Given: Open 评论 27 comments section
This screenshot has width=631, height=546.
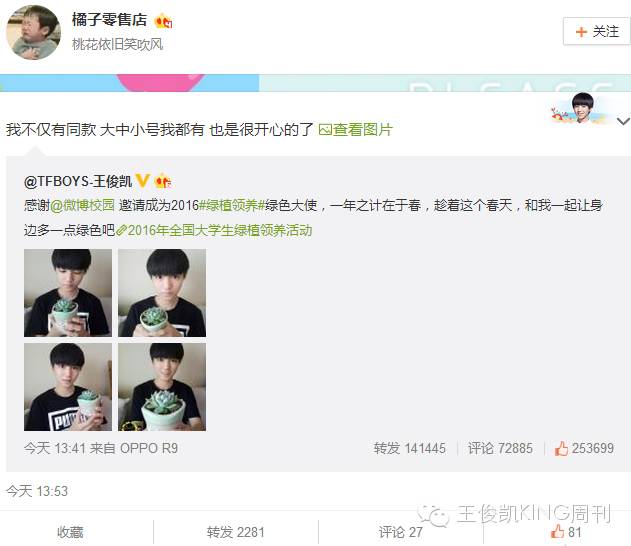Looking at the screenshot, I should tap(400, 532).
